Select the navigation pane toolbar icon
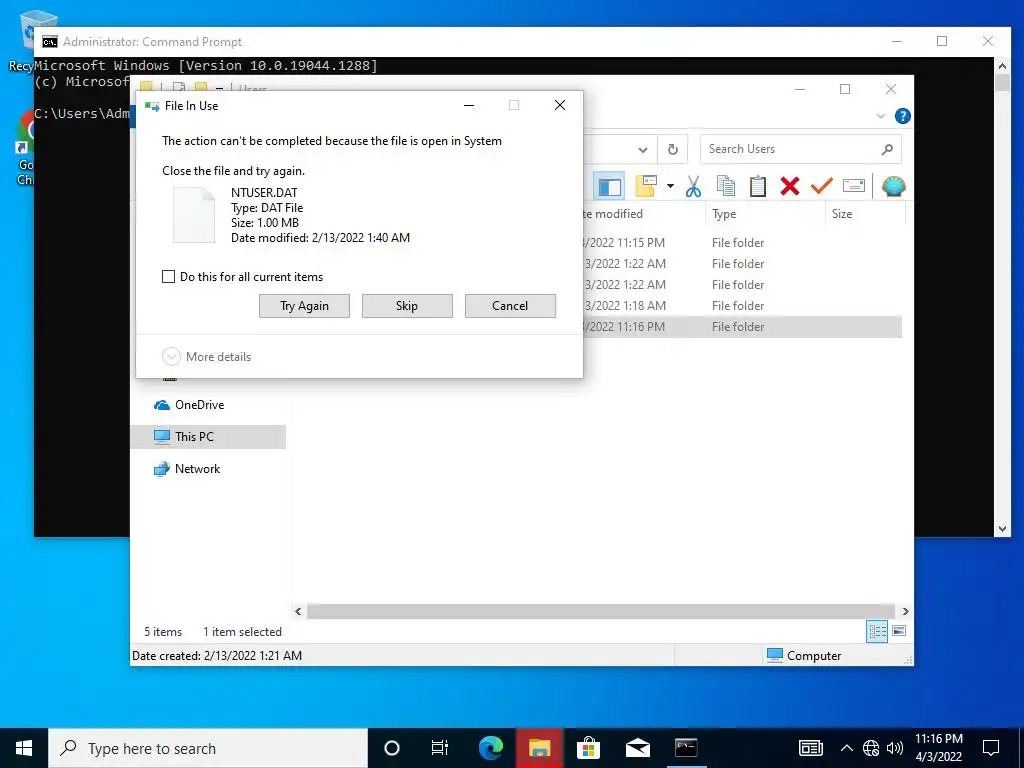1024x768 pixels. pos(609,187)
